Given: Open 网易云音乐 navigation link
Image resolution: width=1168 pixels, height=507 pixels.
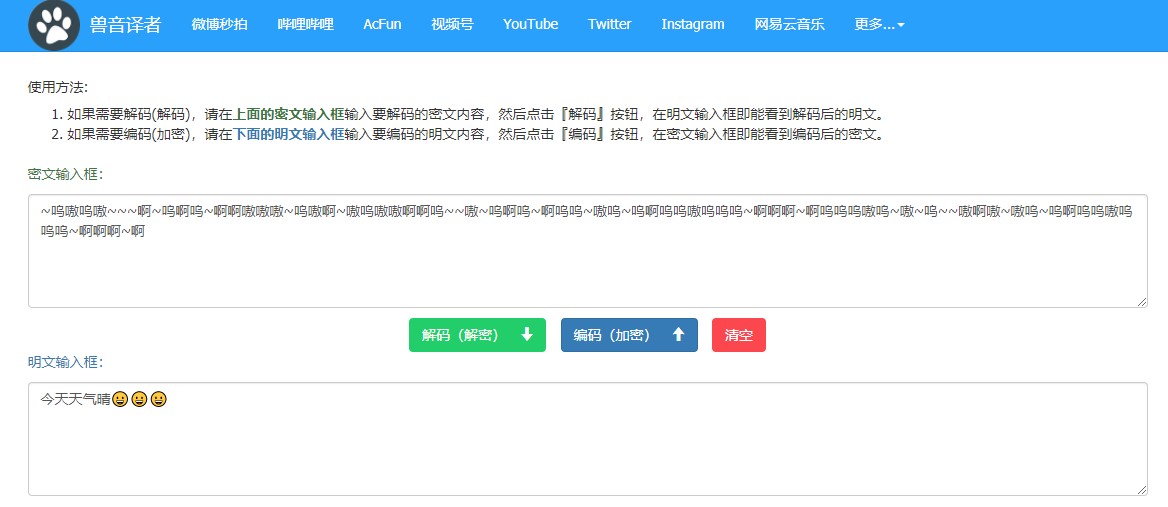Looking at the screenshot, I should tap(789, 25).
